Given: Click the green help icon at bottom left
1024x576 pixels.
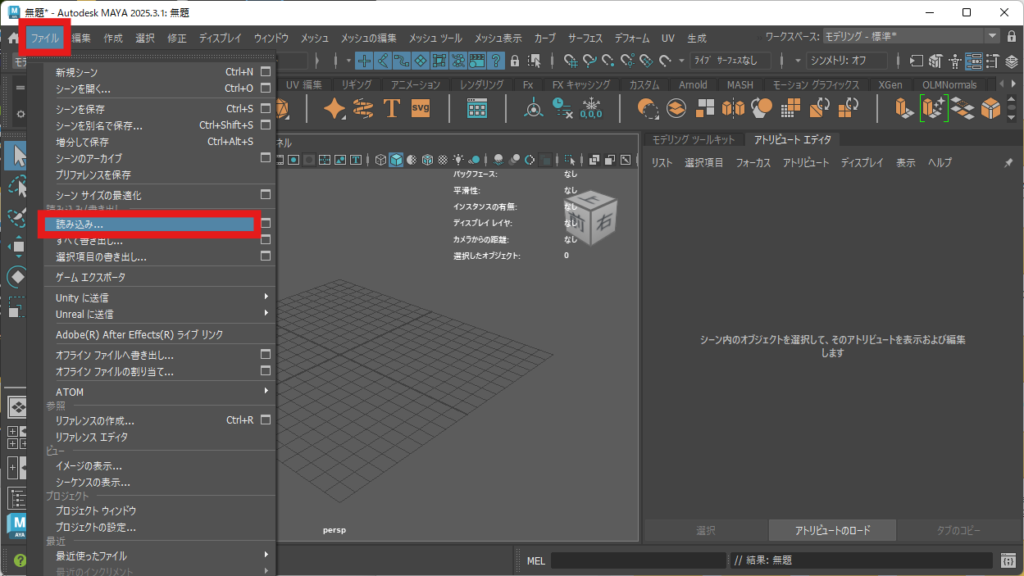Looking at the screenshot, I should (19, 560).
